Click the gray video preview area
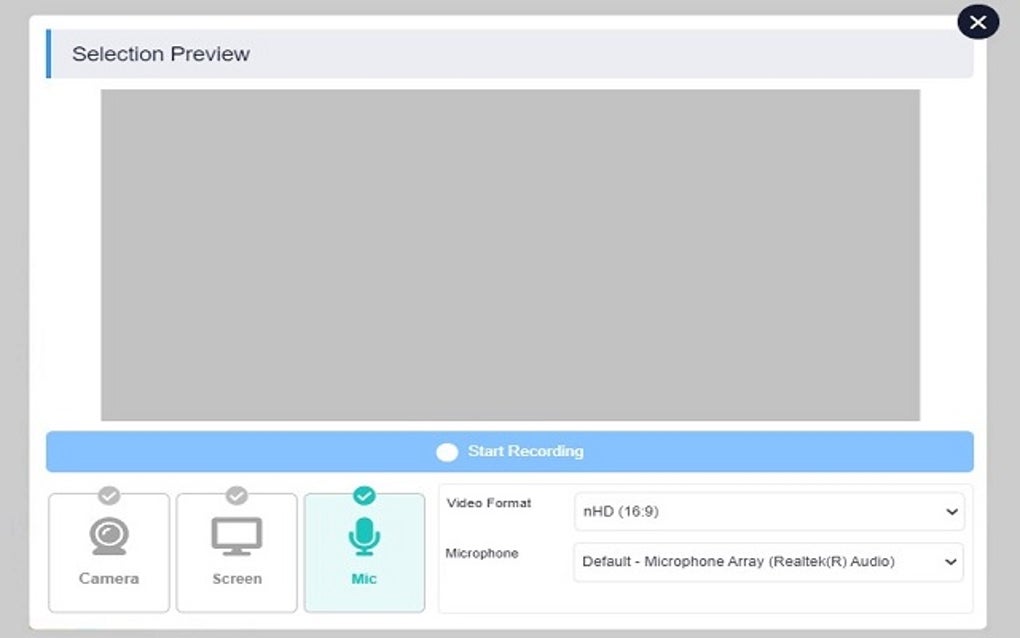 (510, 255)
